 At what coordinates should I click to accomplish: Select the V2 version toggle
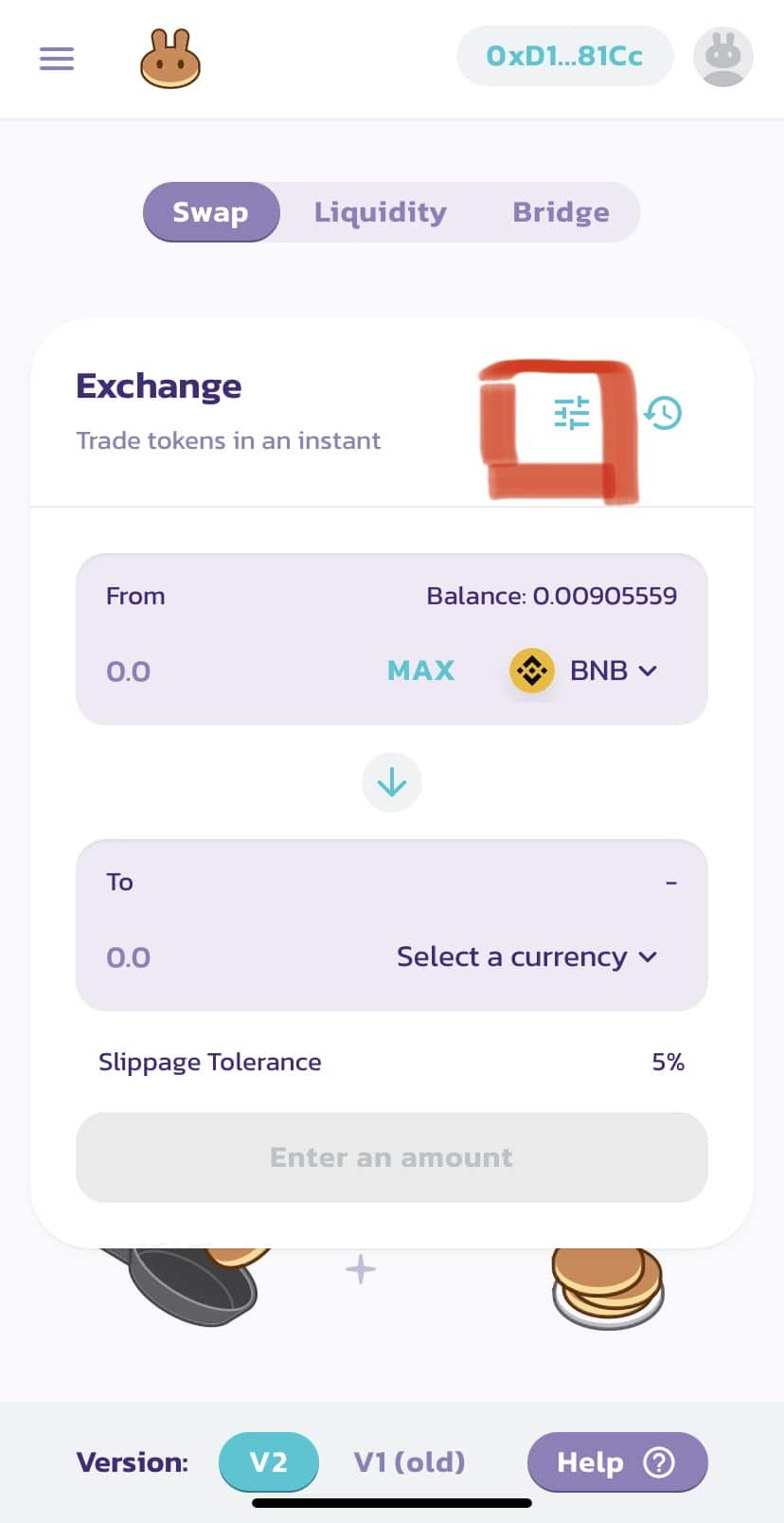269,1462
